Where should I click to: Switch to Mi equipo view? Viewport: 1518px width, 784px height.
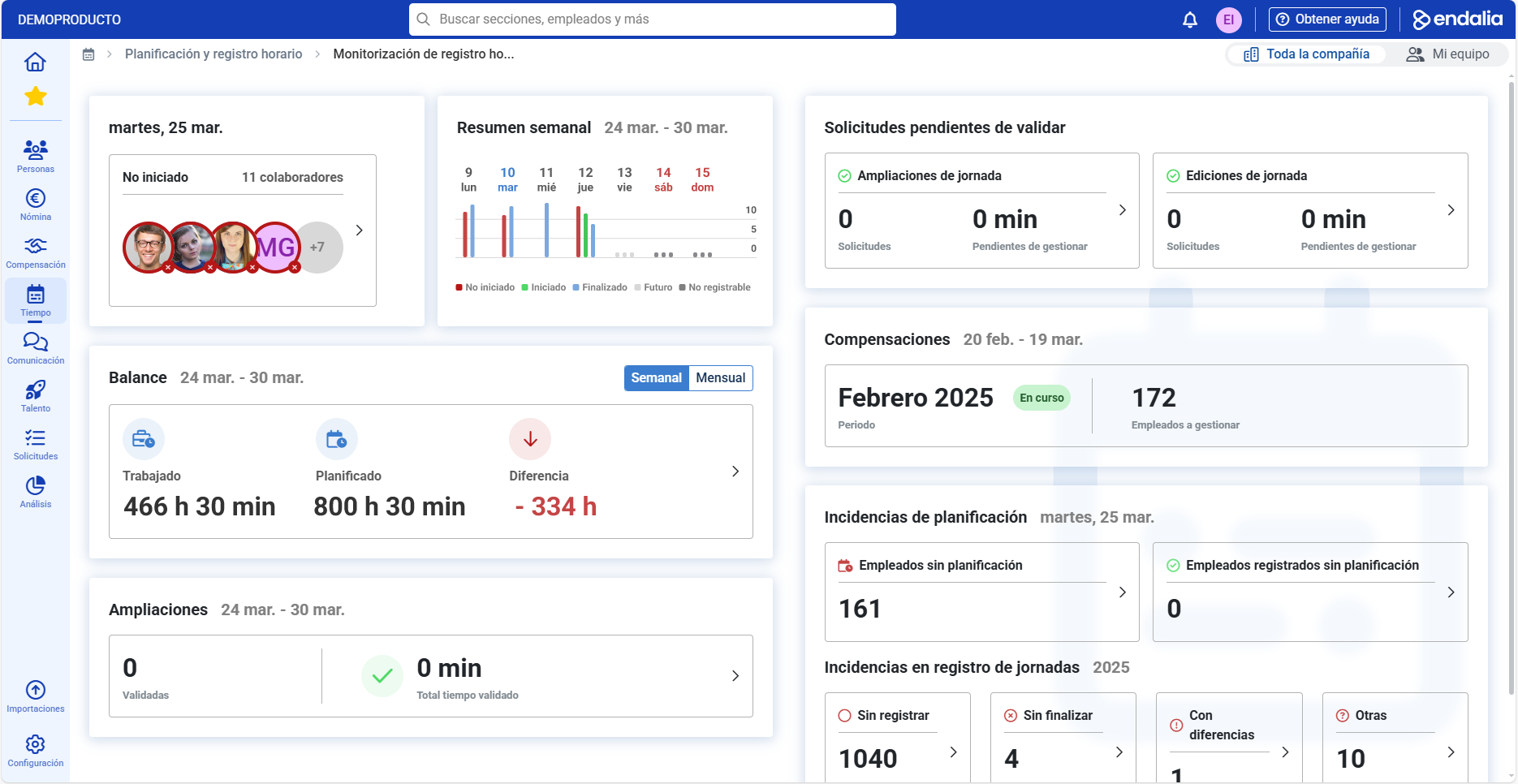pyautogui.click(x=1448, y=54)
